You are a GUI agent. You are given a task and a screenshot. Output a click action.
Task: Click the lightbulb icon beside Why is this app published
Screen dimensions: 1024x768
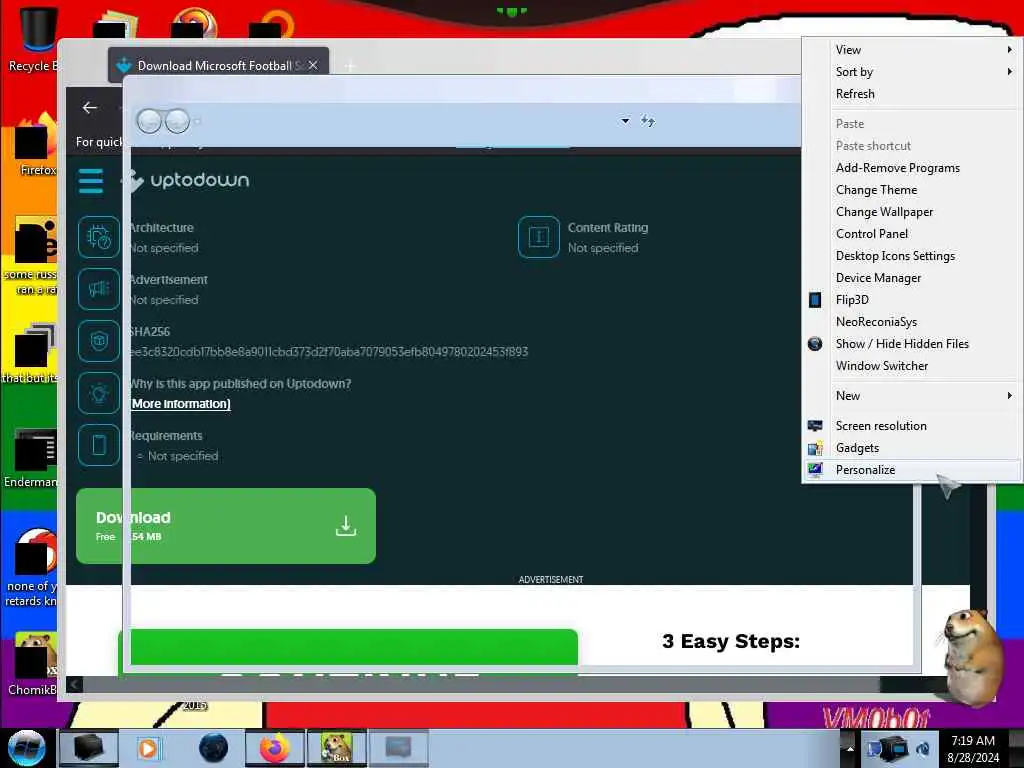point(99,393)
